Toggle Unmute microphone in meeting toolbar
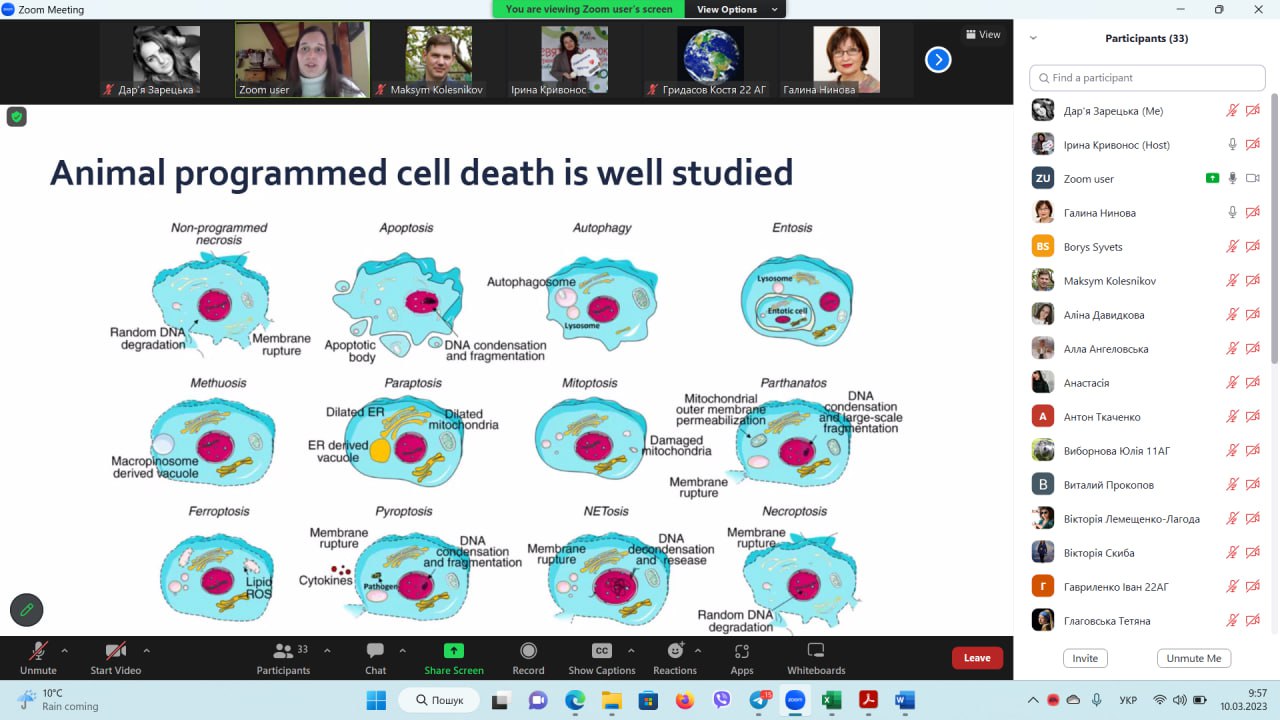Image resolution: width=1280 pixels, height=720 pixels. 38,652
